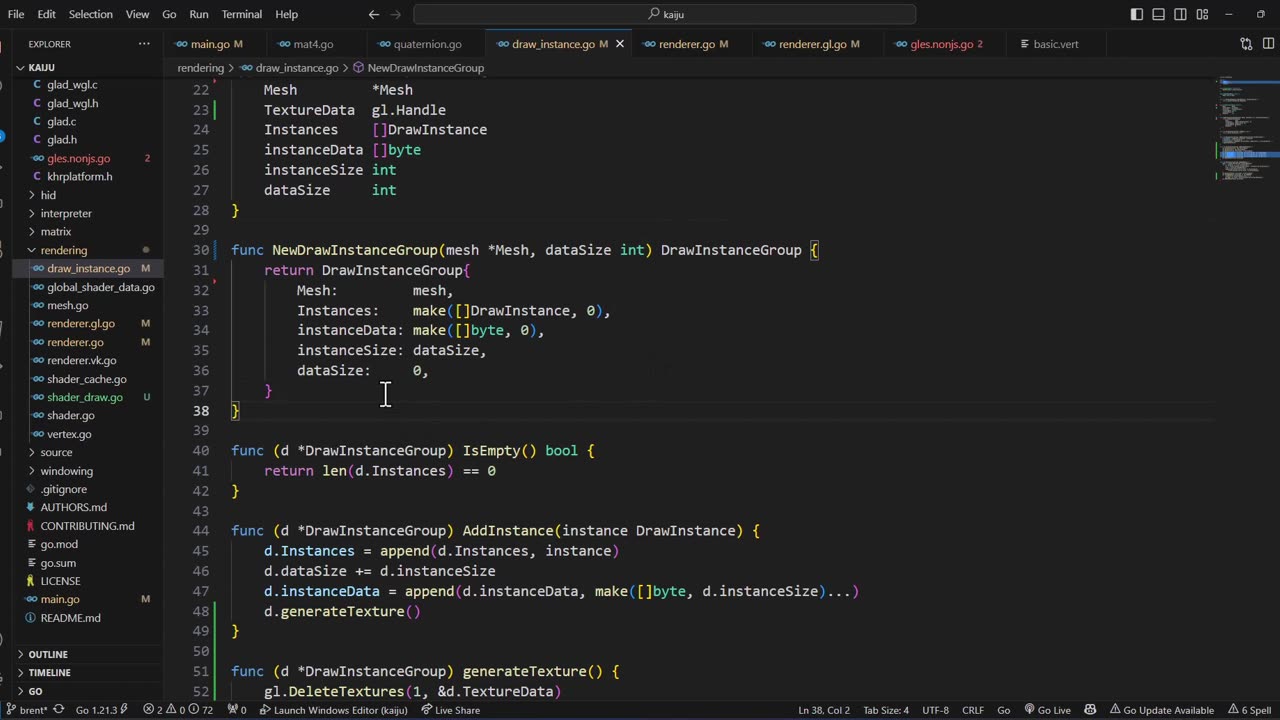
Task: Run Launch Windows Editor (kaiju) debug config
Action: 334,710
